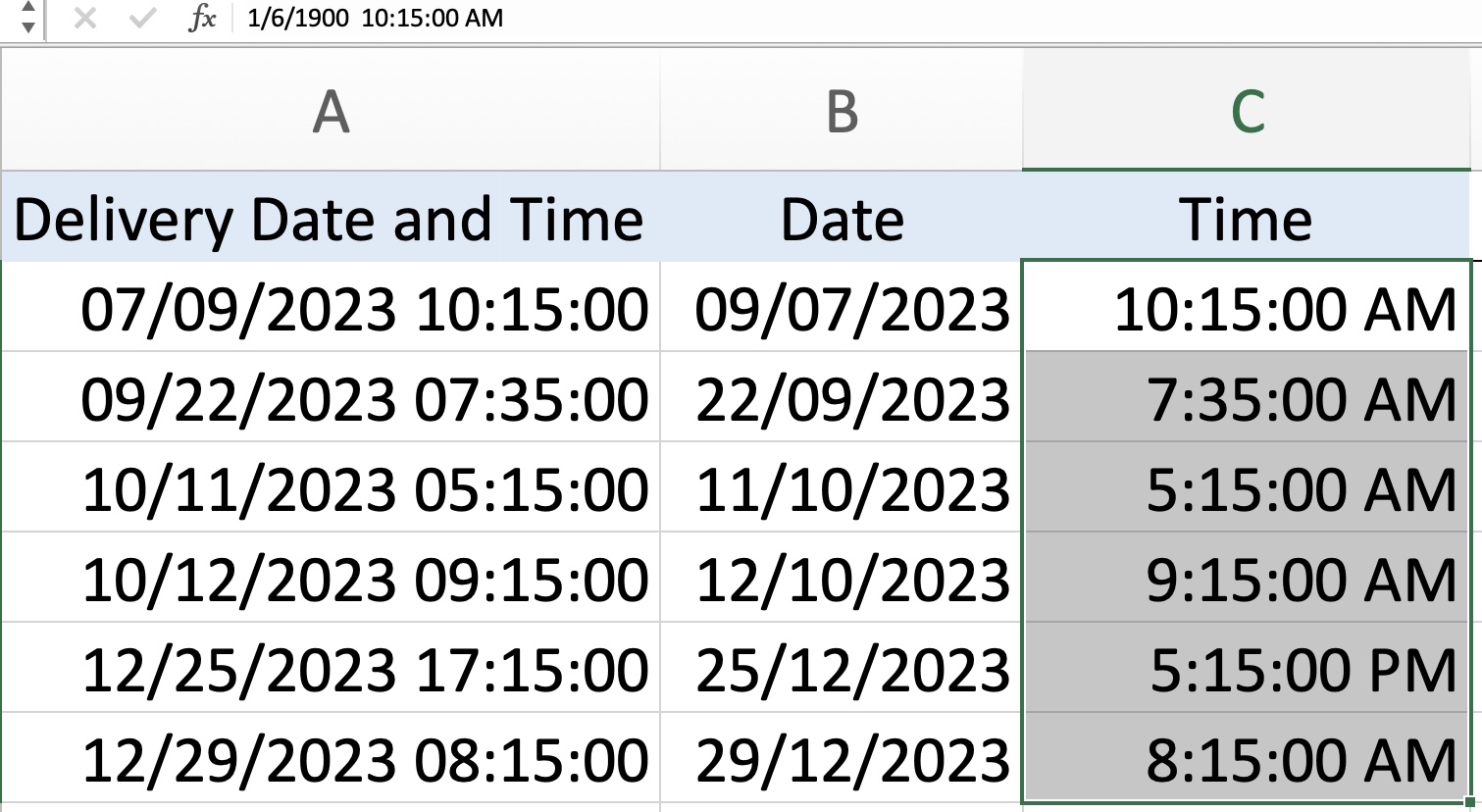The image size is (1482, 812).
Task: Select the Delivery Date and Time header cell
Action: 331,217
